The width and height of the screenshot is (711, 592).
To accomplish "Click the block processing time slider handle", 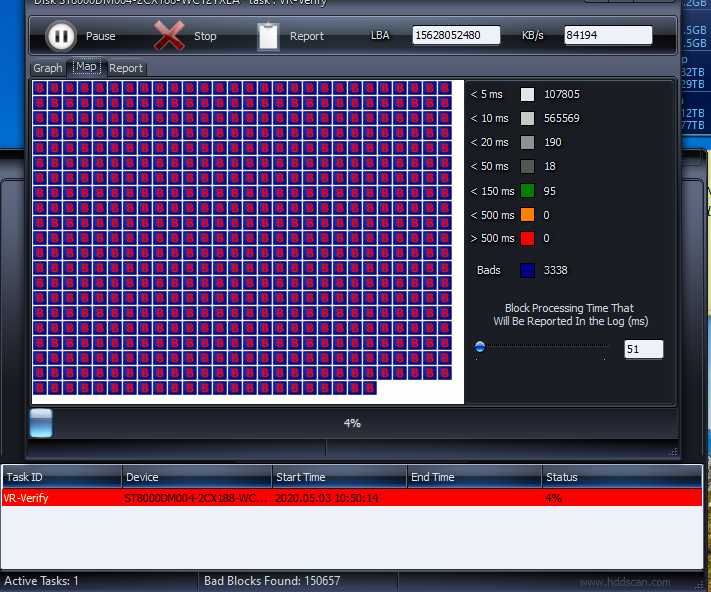I will pyautogui.click(x=480, y=347).
